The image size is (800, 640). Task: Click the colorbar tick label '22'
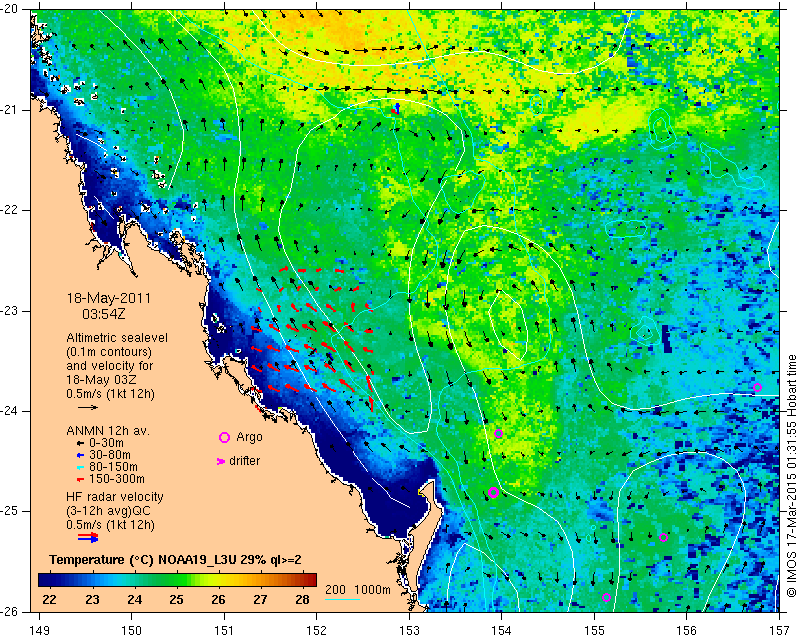coord(49,599)
